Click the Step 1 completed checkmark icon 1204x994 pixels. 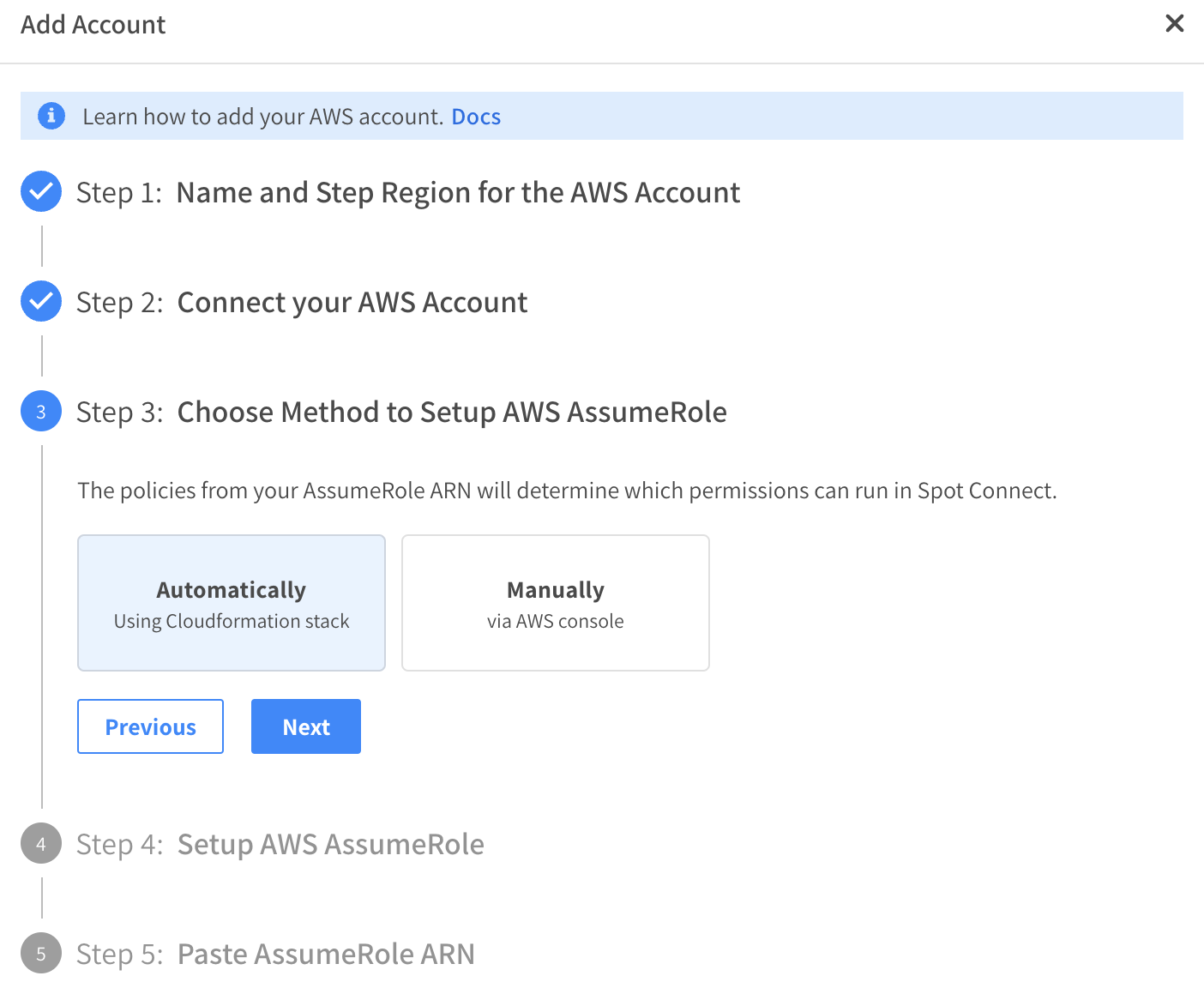point(41,191)
